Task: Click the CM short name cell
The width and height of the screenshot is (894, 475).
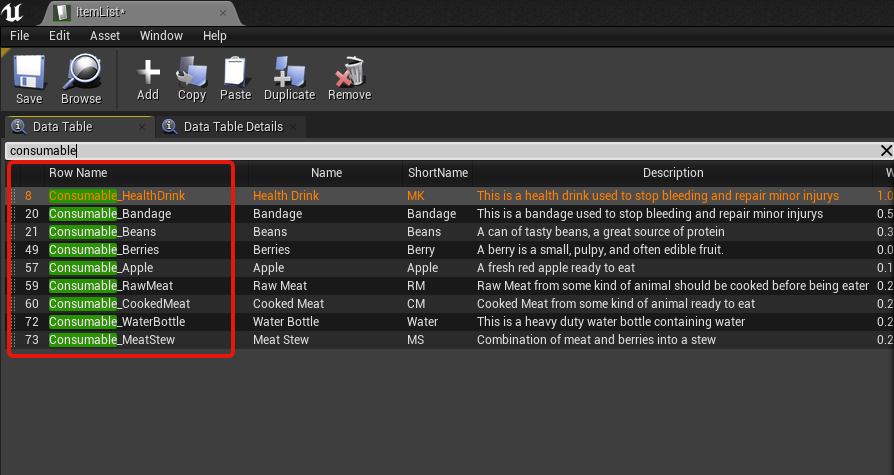Action: [x=416, y=303]
